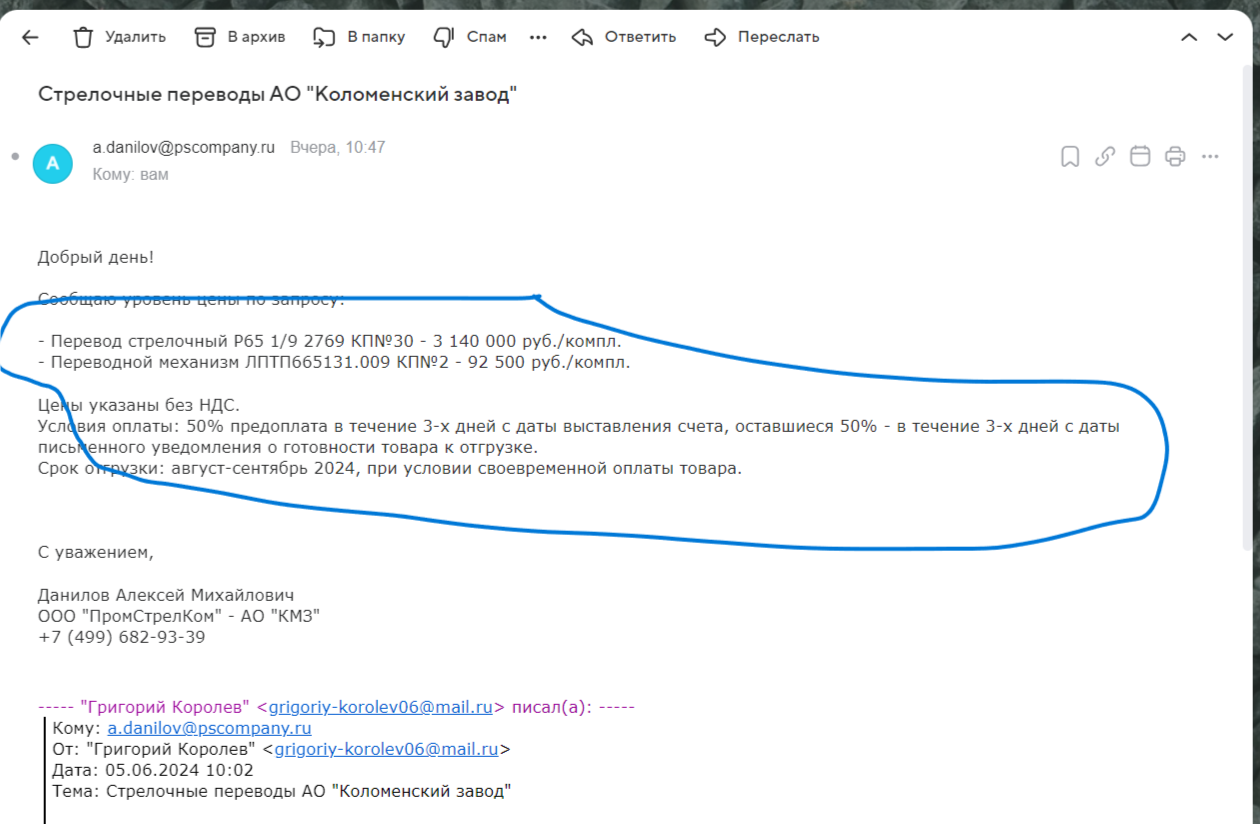Viewport: 1260px width, 824px height.
Task: Click the line Срок отгрузки: август-сентябрь 2024
Action: pos(390,468)
